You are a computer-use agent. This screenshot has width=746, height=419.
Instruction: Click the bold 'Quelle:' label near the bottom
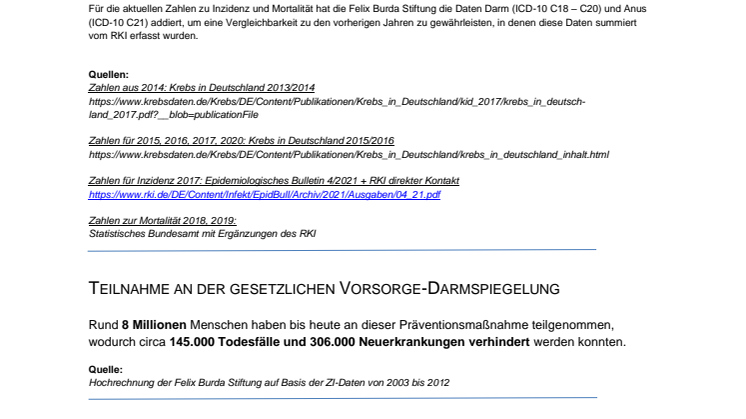[x=106, y=366]
